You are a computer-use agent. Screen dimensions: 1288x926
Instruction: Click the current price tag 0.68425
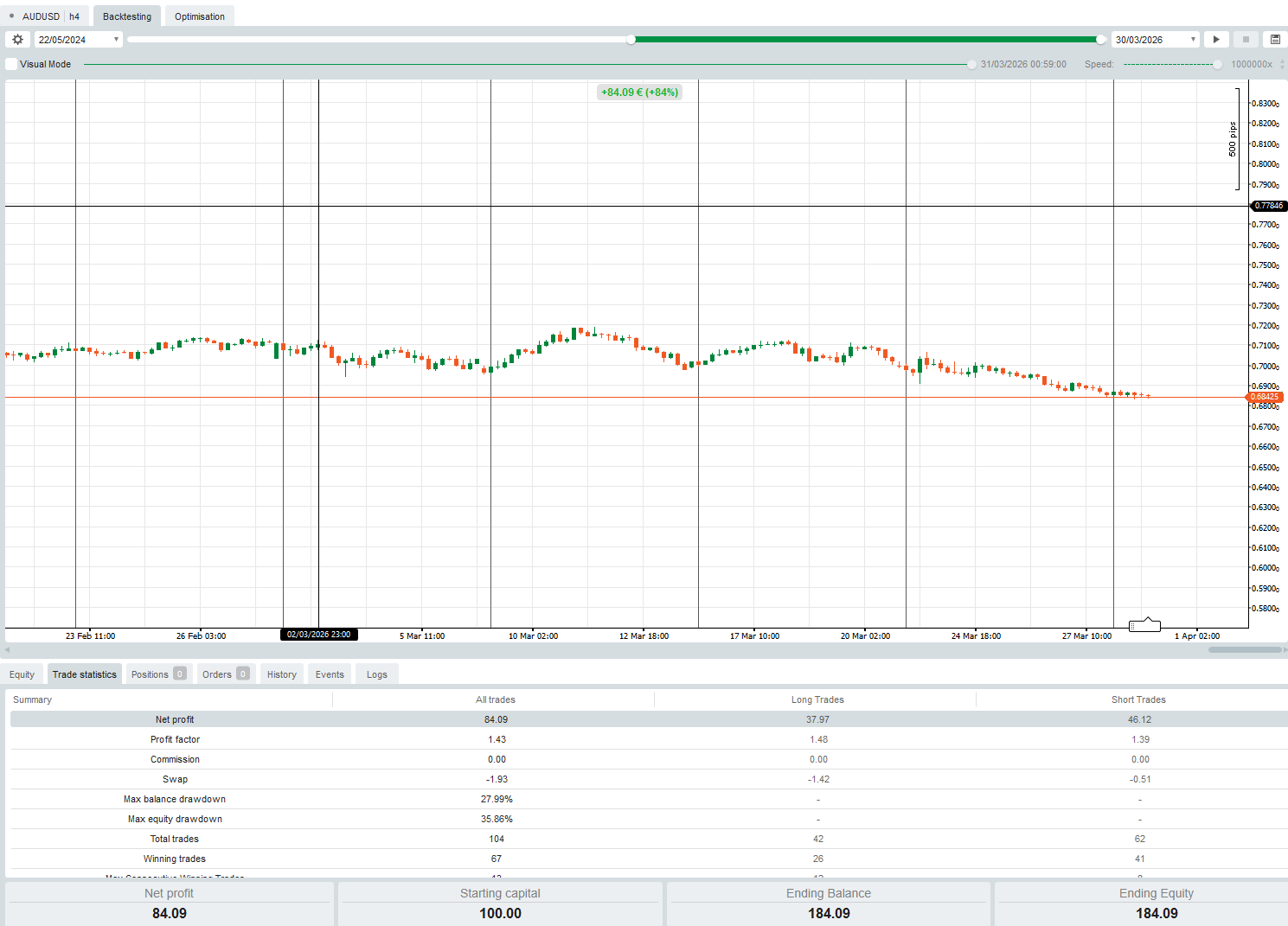point(1265,396)
